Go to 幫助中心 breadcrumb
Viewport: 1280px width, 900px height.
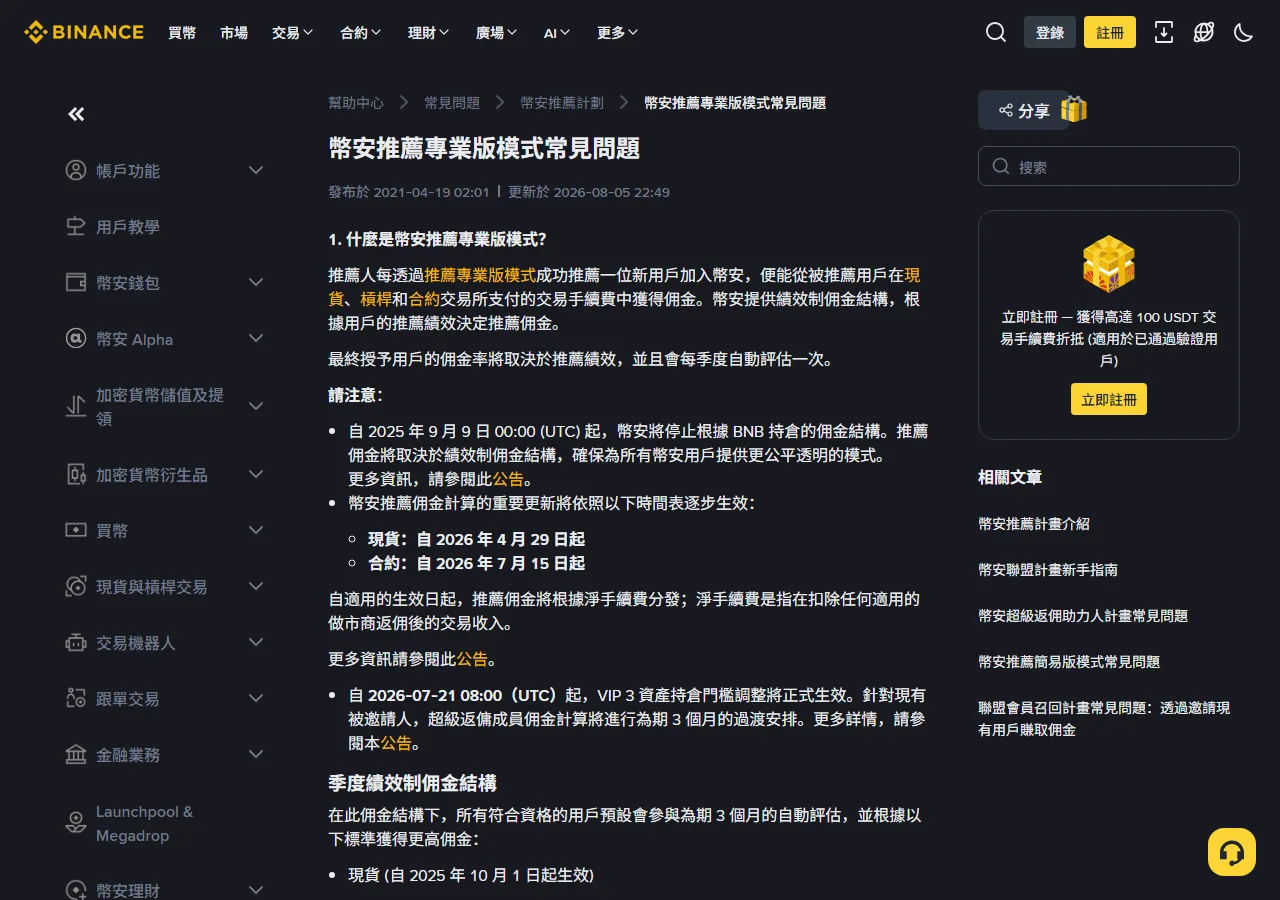(356, 102)
